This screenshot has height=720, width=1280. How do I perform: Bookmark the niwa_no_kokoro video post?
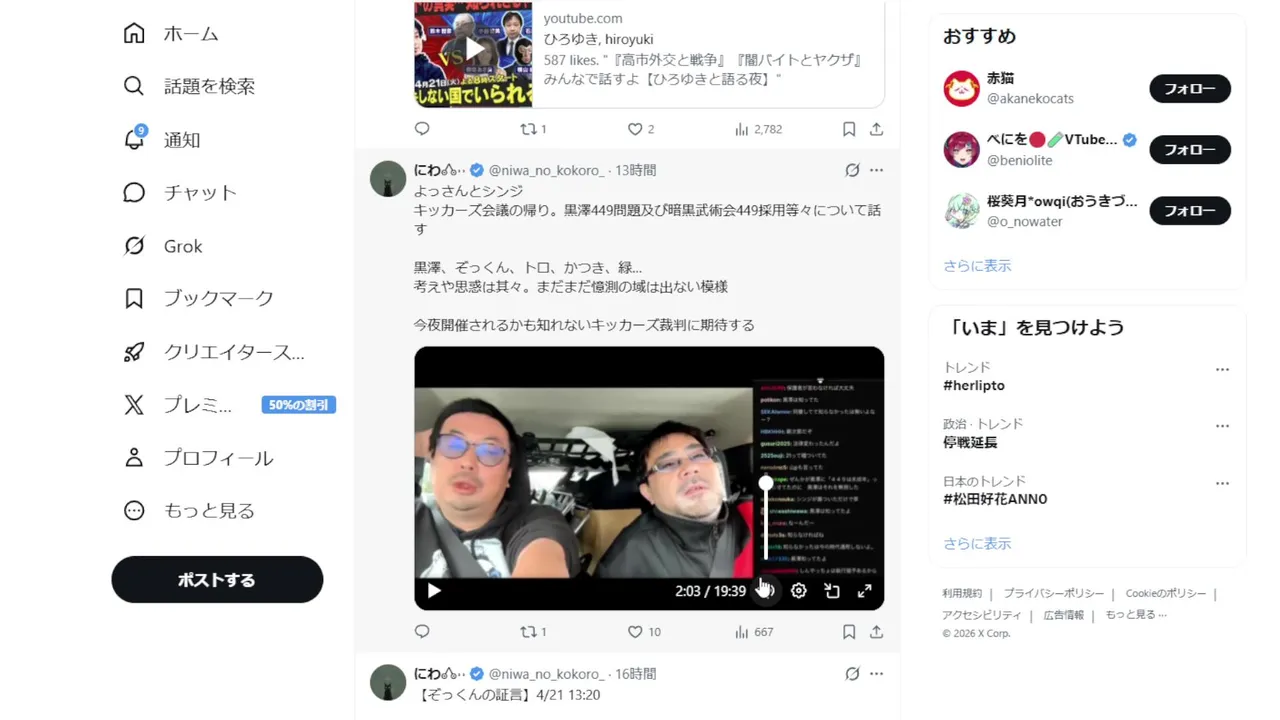848,632
